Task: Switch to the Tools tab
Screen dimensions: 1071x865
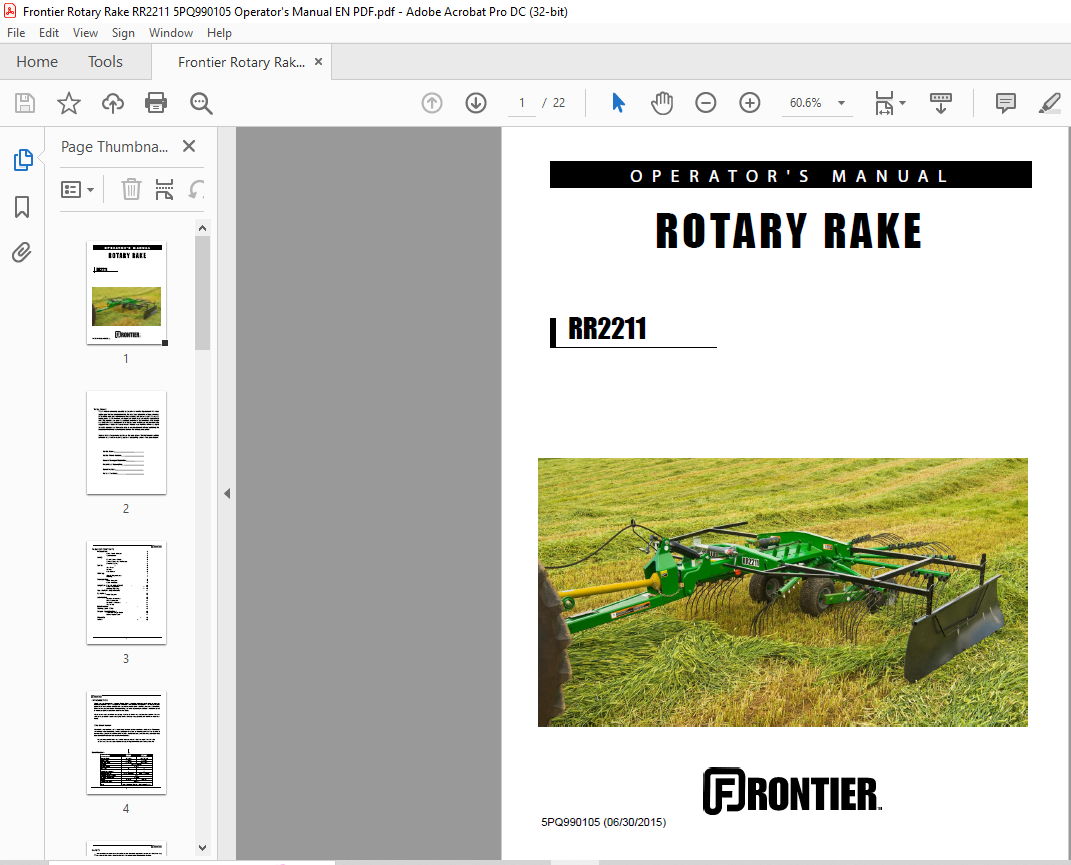Action: pos(105,61)
